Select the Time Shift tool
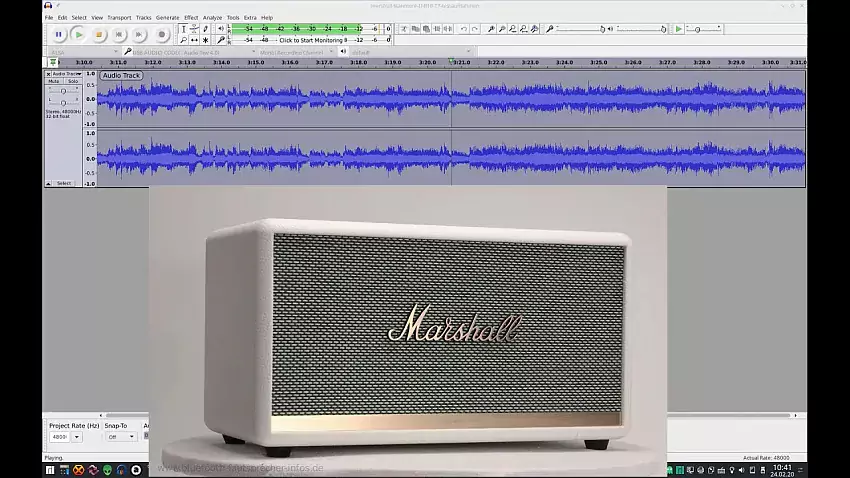Viewport: 850px width, 478px height. (194, 40)
